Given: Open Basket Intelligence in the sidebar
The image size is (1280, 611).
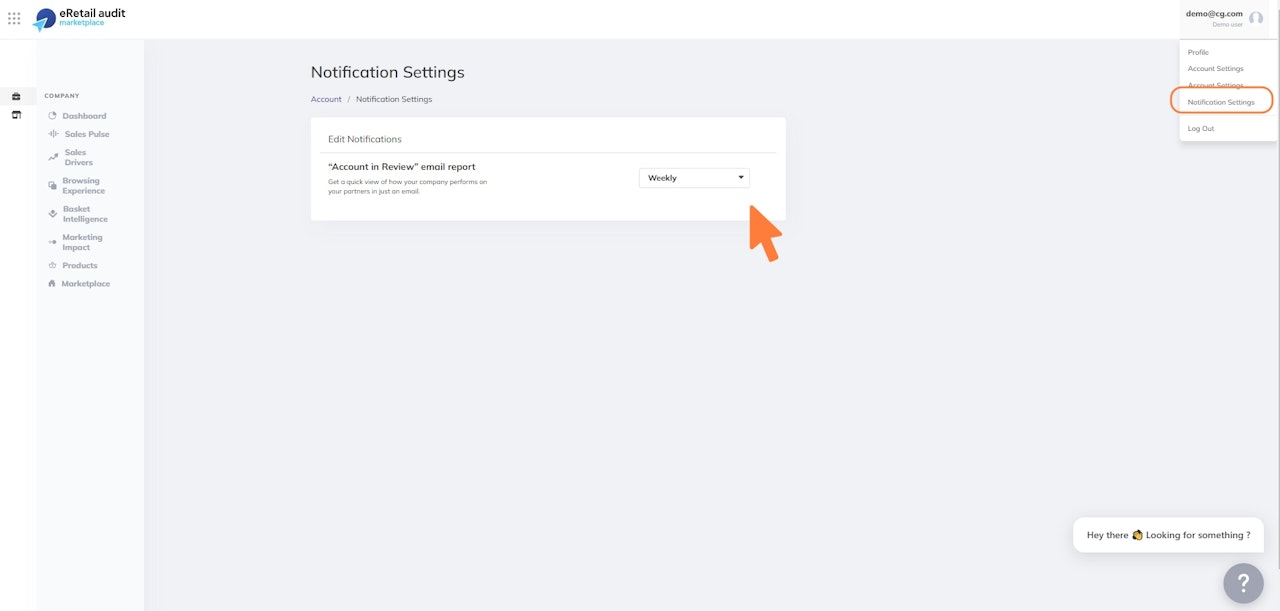Looking at the screenshot, I should [85, 214].
